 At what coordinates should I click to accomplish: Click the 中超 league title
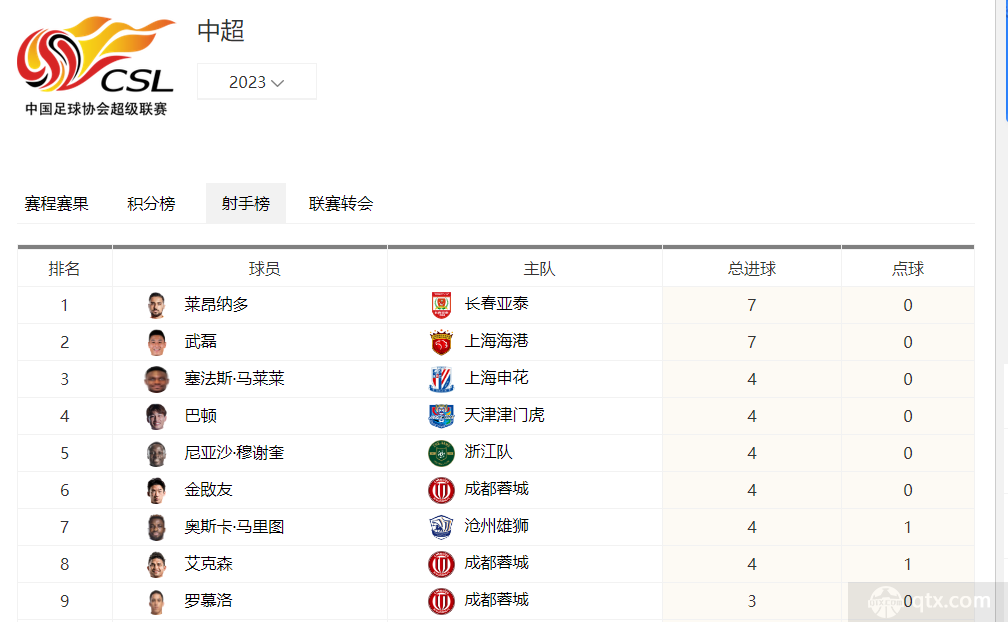tap(220, 31)
